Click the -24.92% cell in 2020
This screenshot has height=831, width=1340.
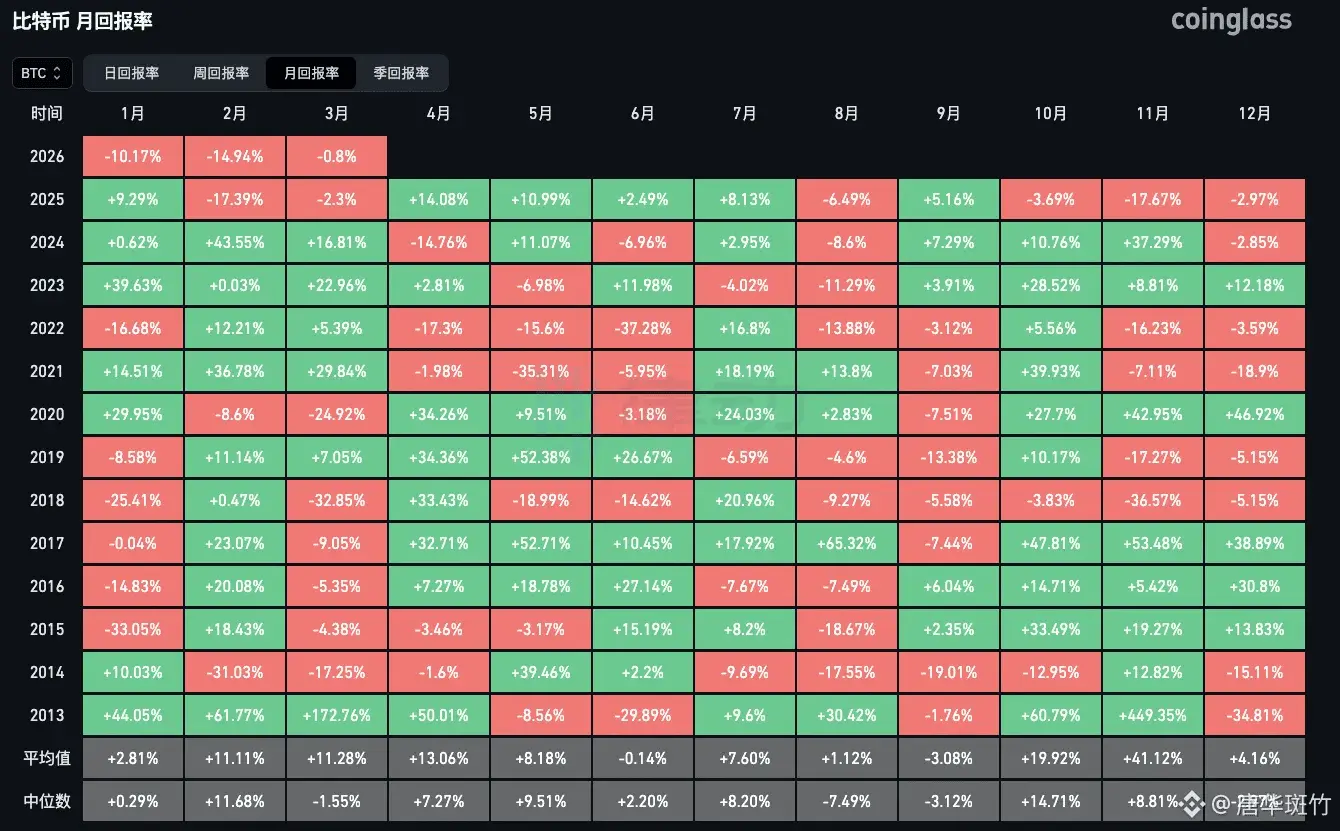tap(337, 414)
